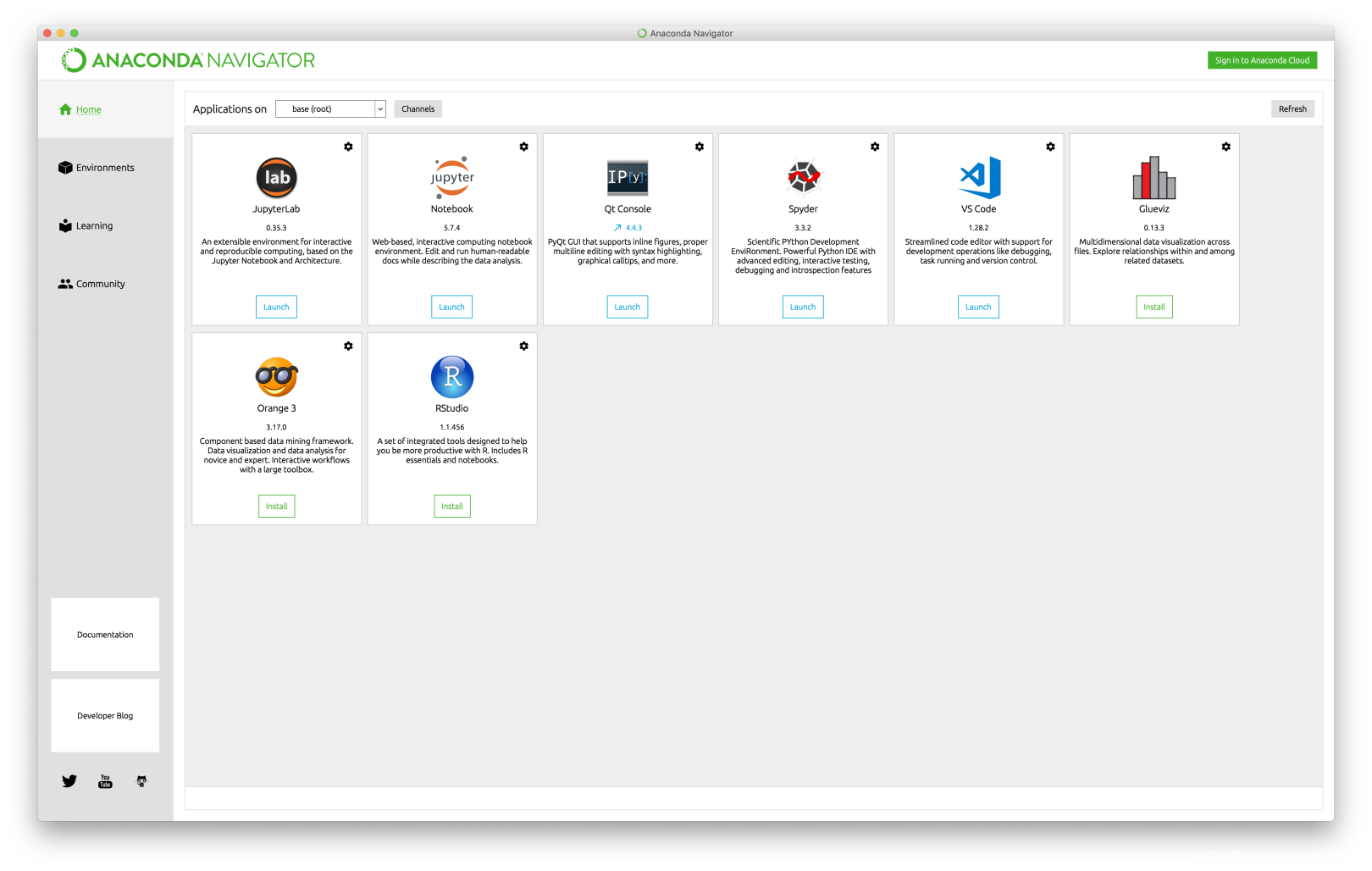Refresh the applications list
The width and height of the screenshot is (1372, 871).
1292,109
